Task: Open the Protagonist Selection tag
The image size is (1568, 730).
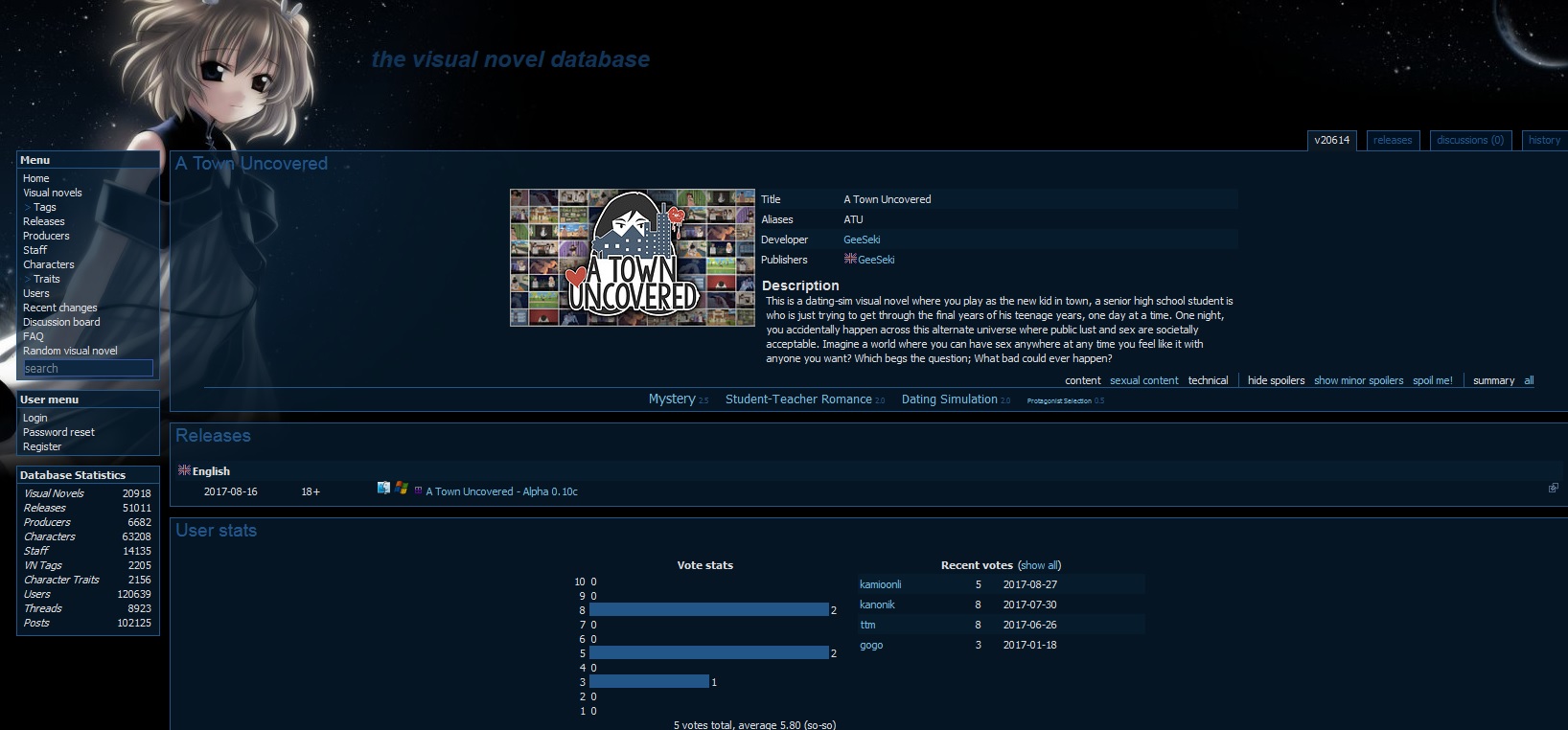Action: click(1059, 400)
